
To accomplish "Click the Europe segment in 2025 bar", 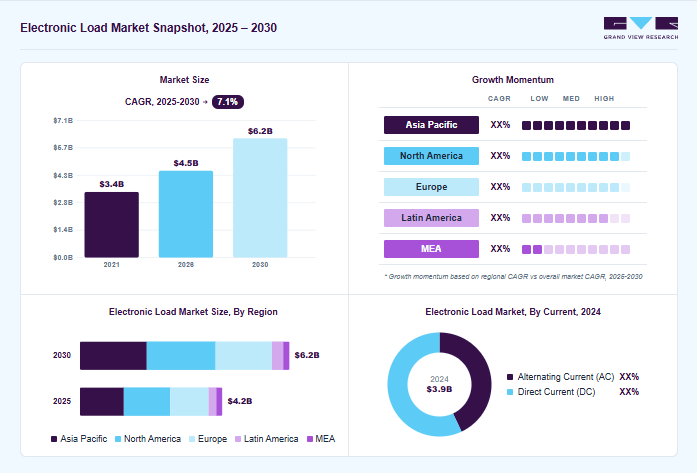I will click(x=189, y=402).
